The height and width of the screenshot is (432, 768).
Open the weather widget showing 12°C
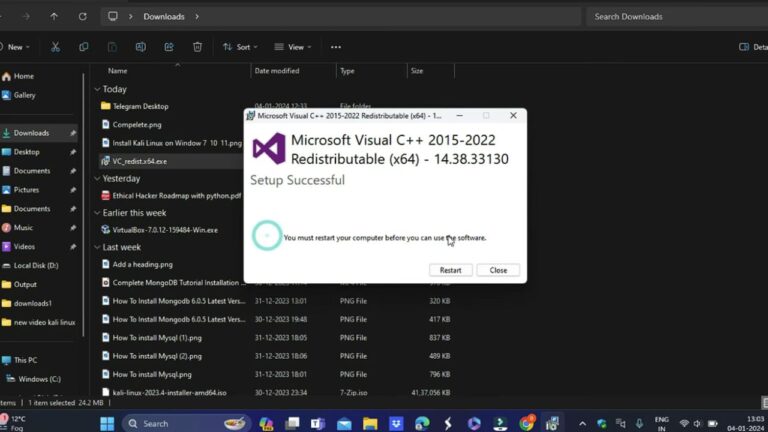14,423
